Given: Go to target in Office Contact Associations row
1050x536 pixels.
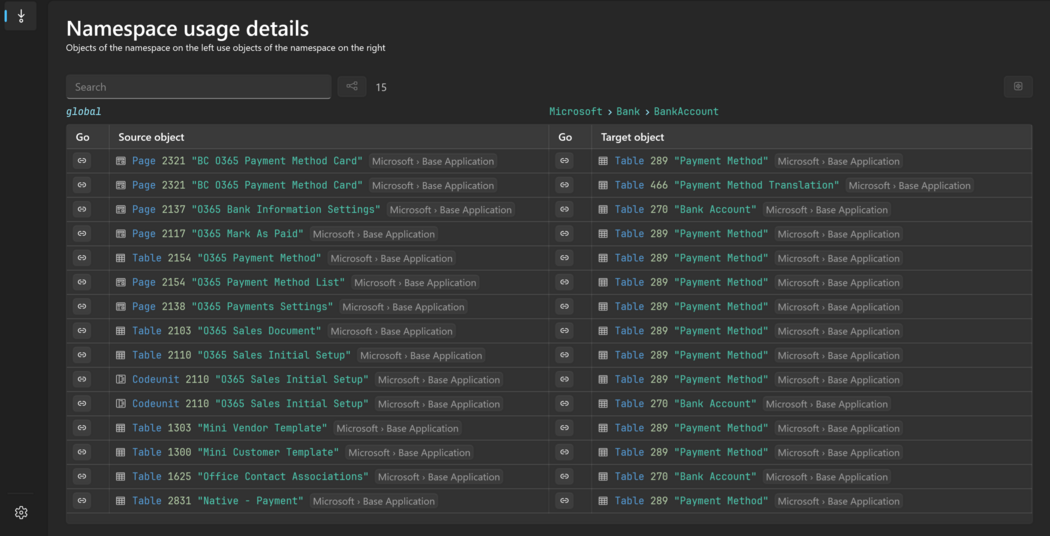Looking at the screenshot, I should pyautogui.click(x=565, y=476).
